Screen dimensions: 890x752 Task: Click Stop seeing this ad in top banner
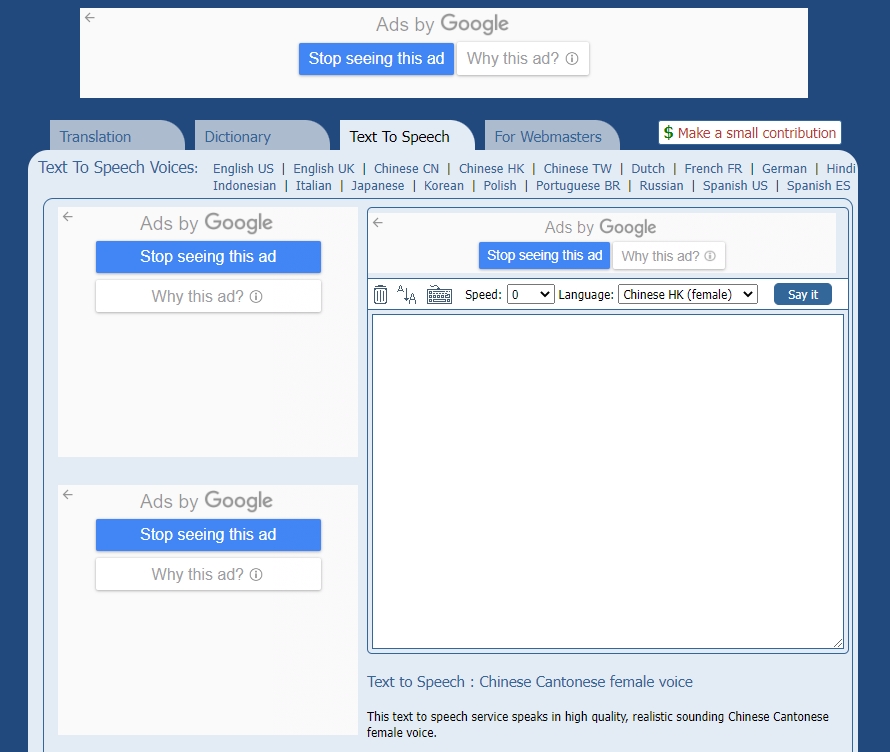pyautogui.click(x=376, y=59)
